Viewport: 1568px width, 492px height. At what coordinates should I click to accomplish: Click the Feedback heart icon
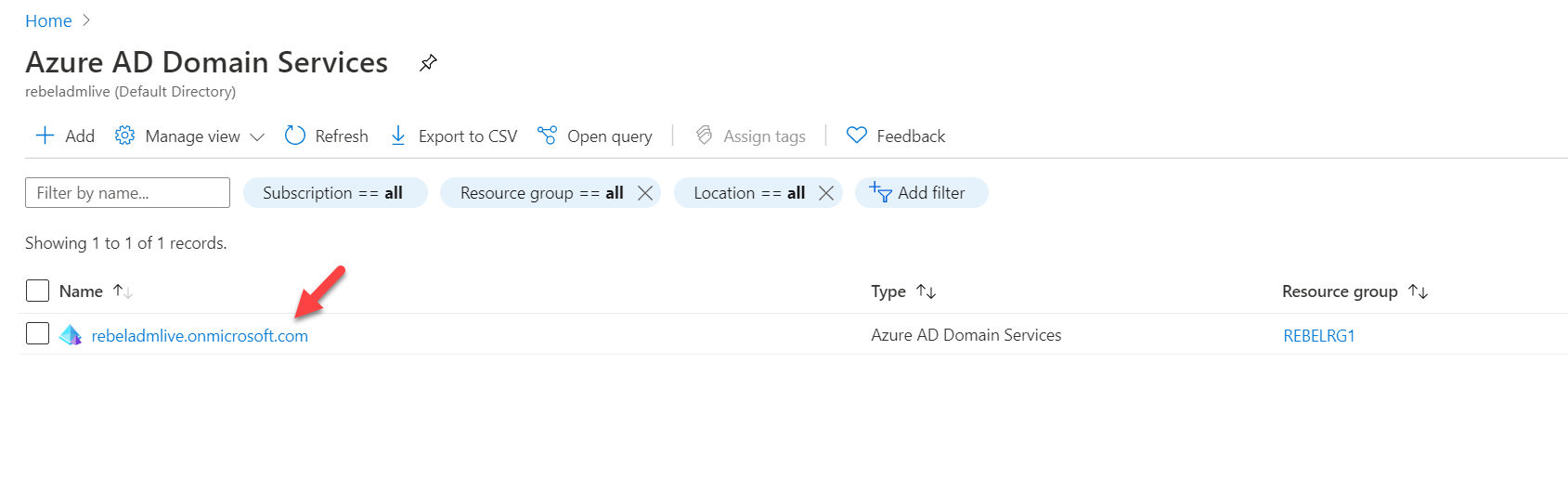click(857, 136)
